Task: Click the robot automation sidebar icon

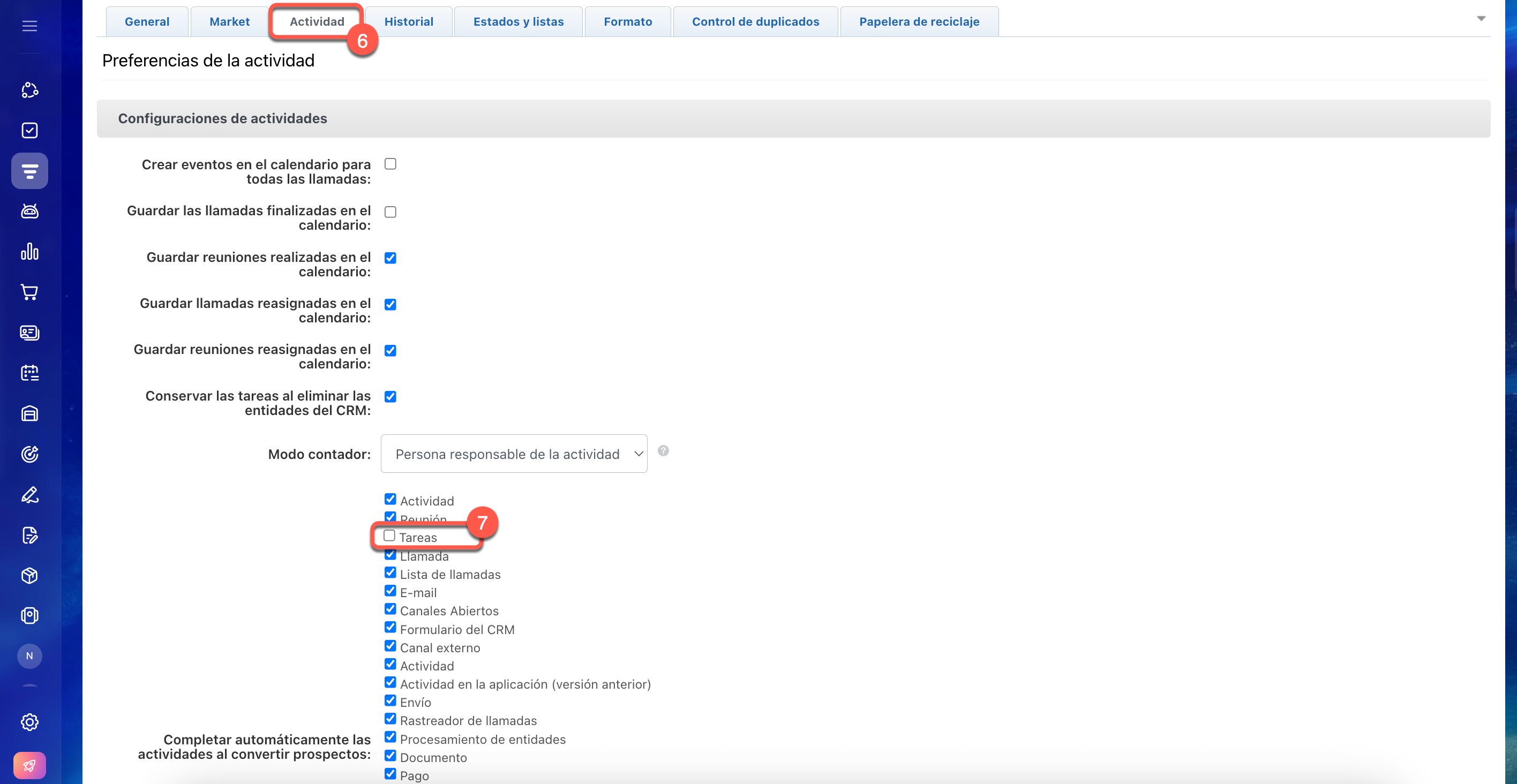Action: 29,212
